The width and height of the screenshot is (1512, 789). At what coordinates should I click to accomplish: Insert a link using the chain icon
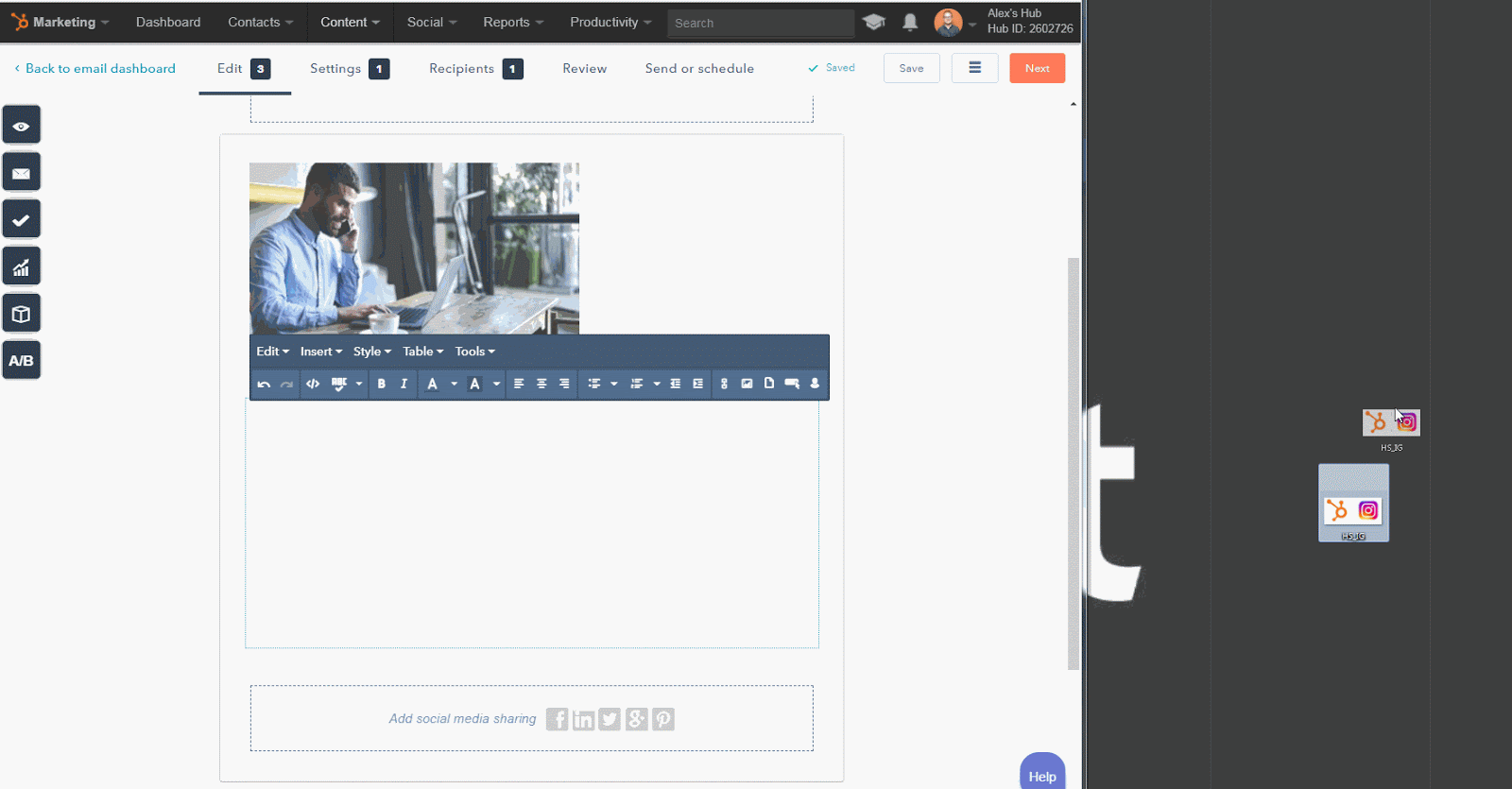pyautogui.click(x=724, y=384)
